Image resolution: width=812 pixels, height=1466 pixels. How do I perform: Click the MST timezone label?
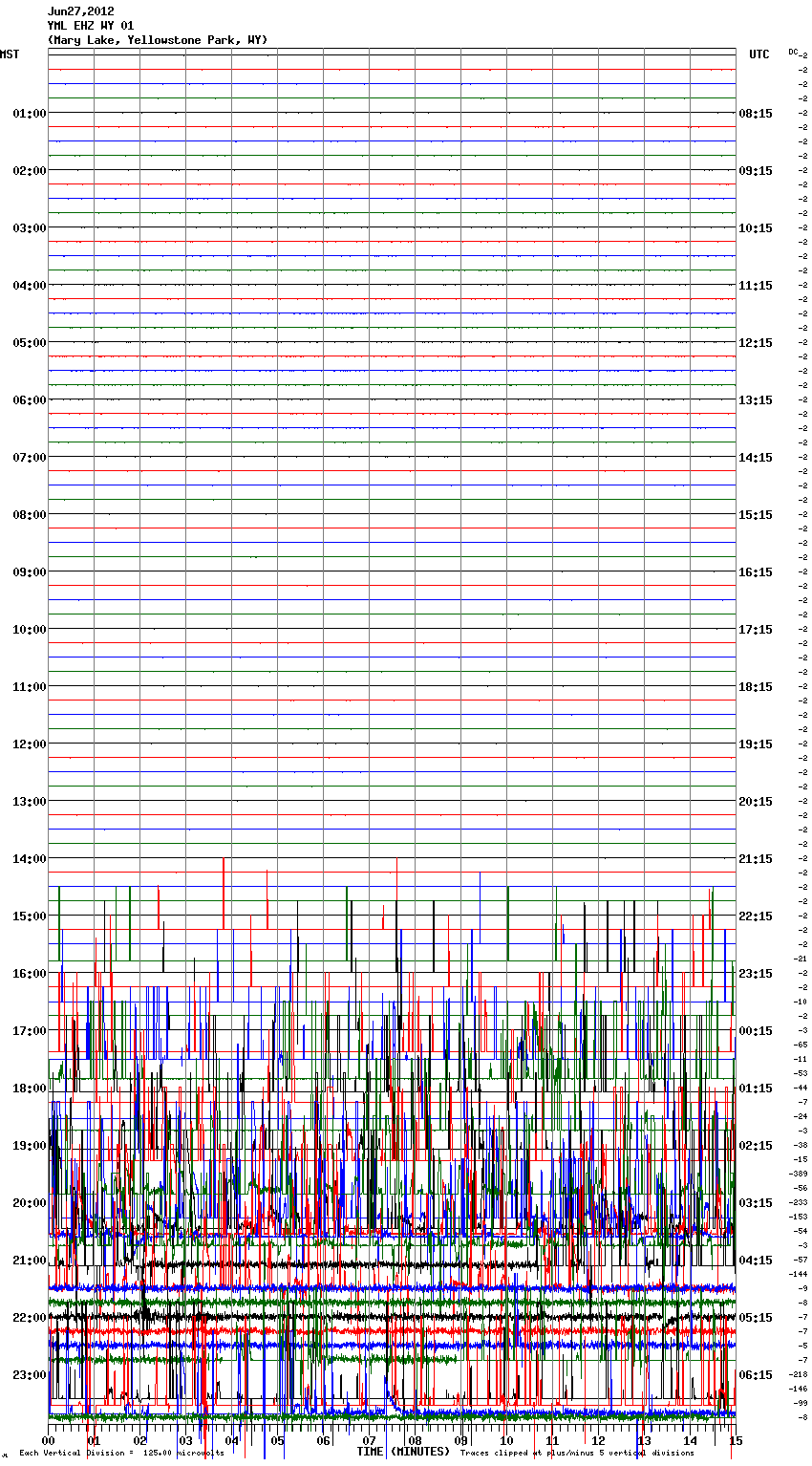point(10,54)
